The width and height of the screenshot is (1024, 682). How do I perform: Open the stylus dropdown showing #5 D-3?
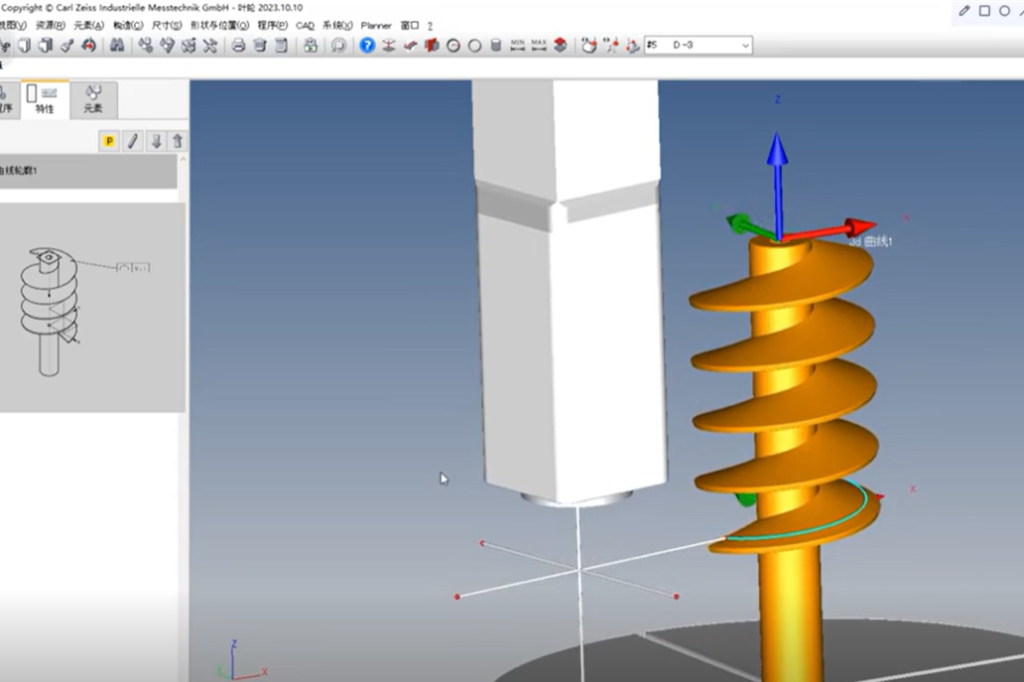point(698,45)
